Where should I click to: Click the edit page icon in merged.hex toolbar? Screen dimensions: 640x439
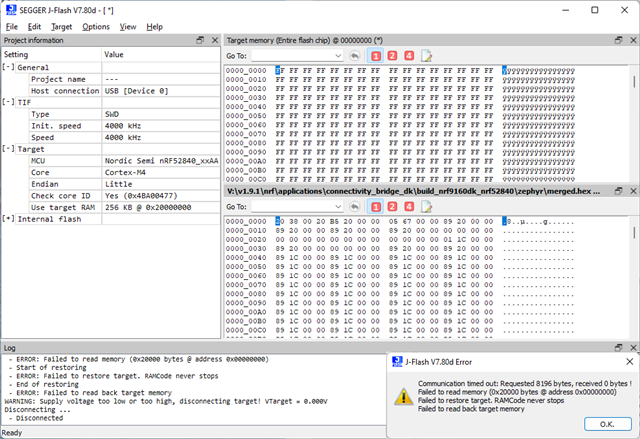(x=426, y=206)
